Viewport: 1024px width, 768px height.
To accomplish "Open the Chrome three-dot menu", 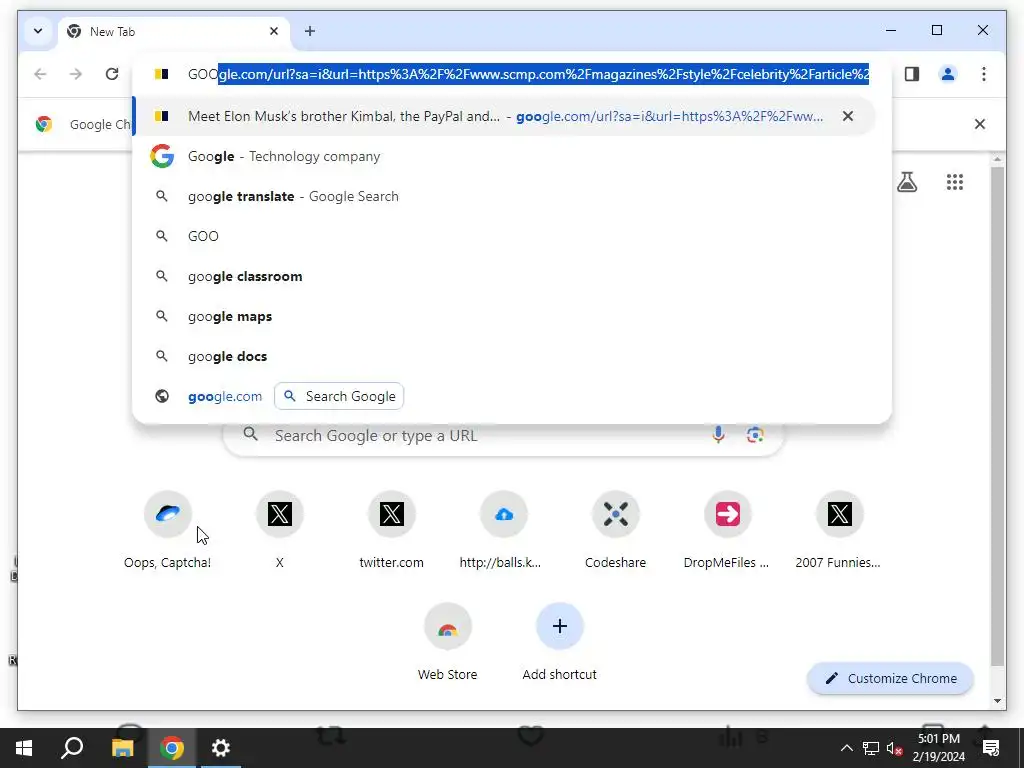I will (x=984, y=74).
